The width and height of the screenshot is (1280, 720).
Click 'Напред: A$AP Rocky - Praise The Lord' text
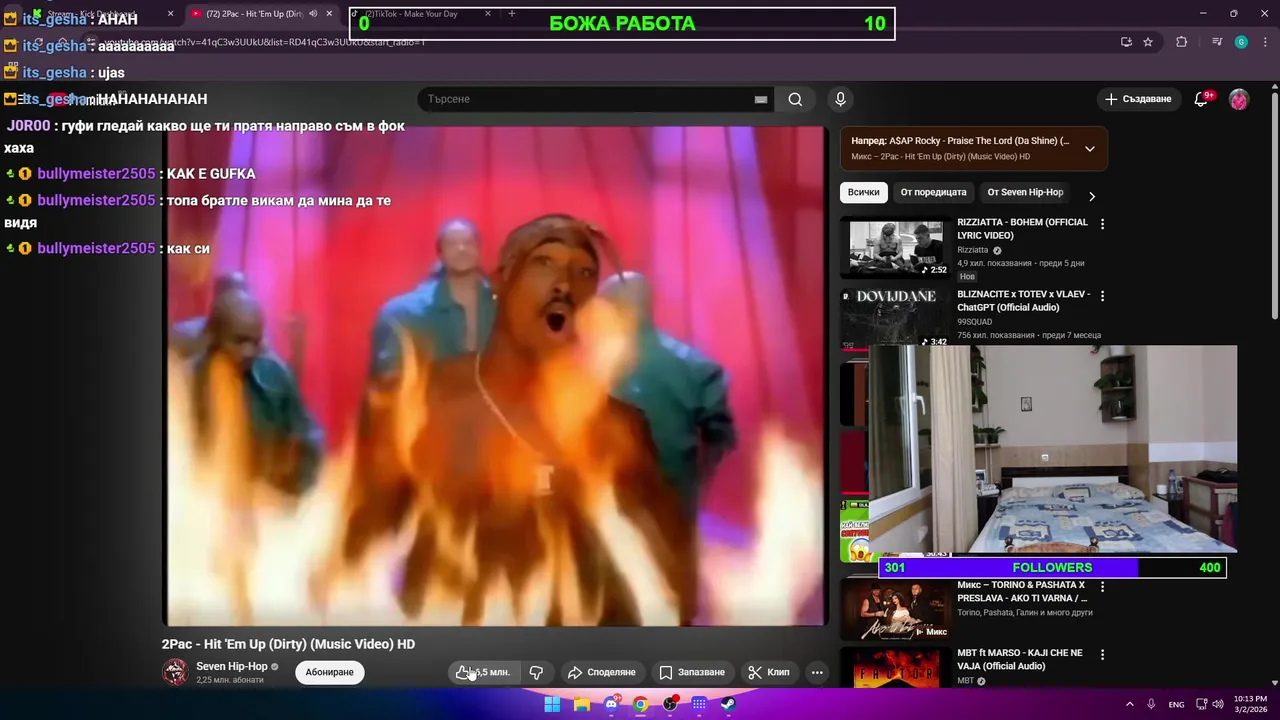coord(960,141)
